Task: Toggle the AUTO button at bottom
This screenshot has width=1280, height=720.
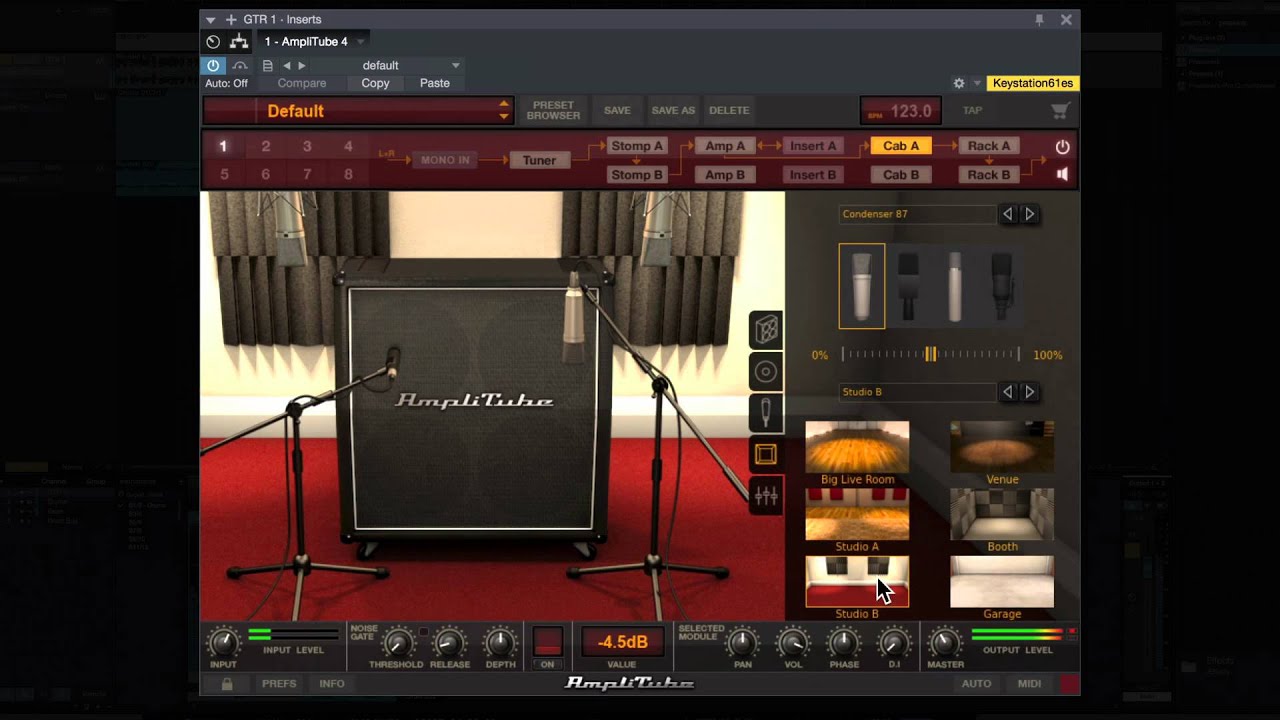Action: tap(976, 684)
